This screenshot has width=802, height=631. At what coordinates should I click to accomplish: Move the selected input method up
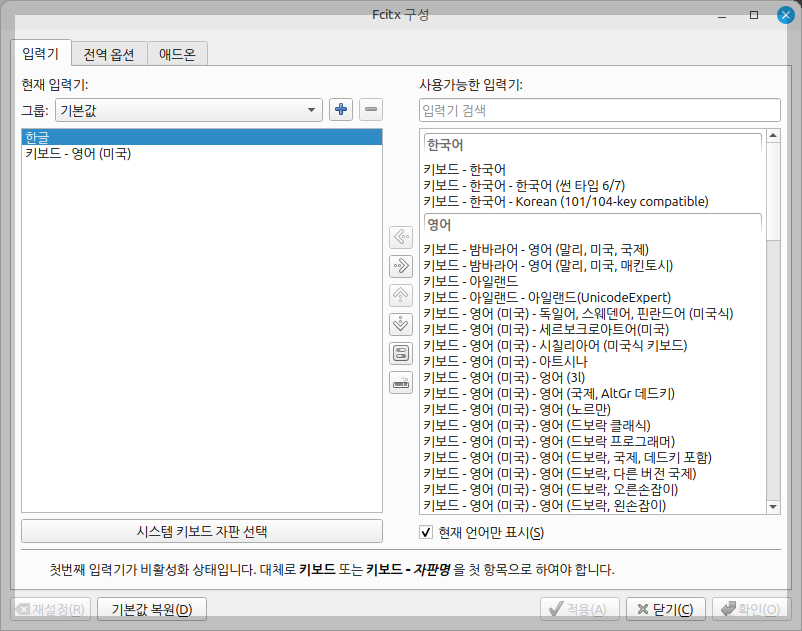[x=401, y=295]
